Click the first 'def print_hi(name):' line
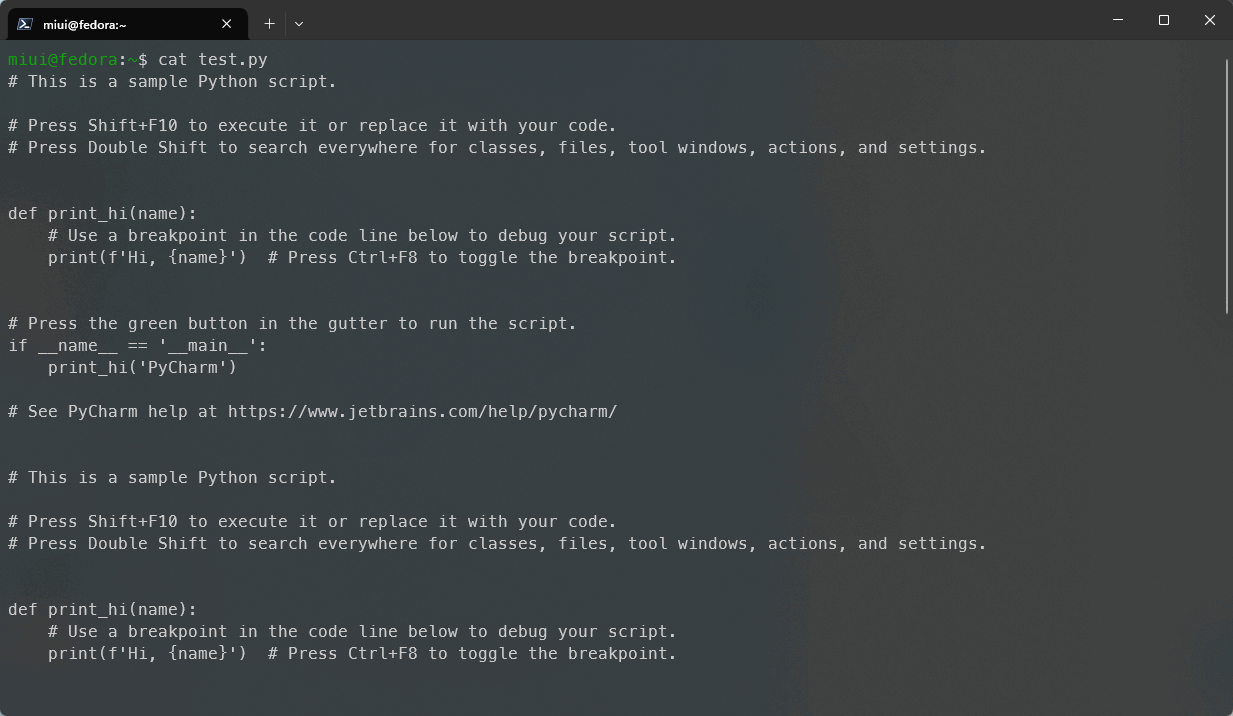Viewport: 1233px width, 716px height. [x=102, y=213]
